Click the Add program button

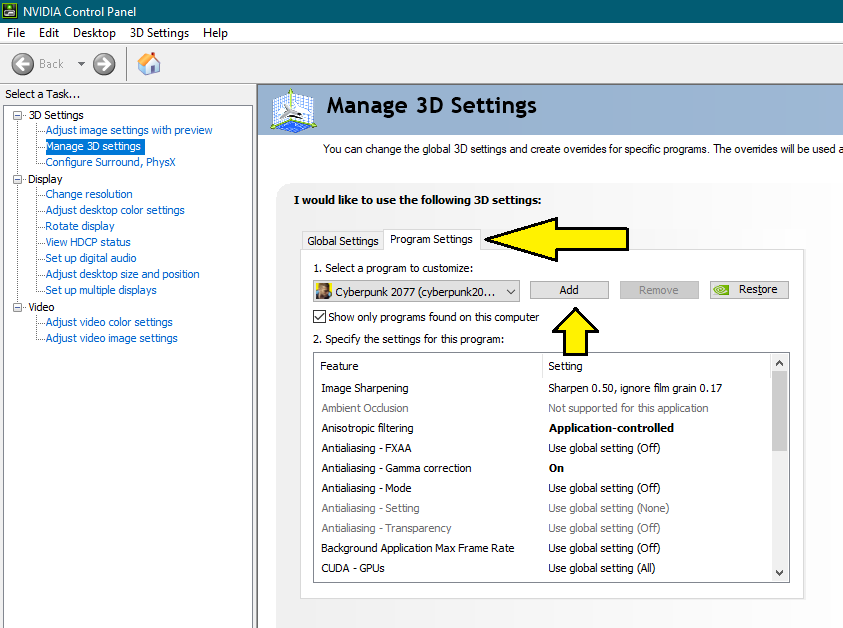click(569, 290)
